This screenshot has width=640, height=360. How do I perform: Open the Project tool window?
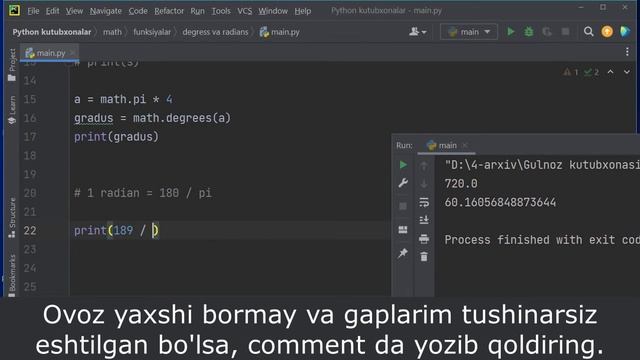pyautogui.click(x=12, y=64)
